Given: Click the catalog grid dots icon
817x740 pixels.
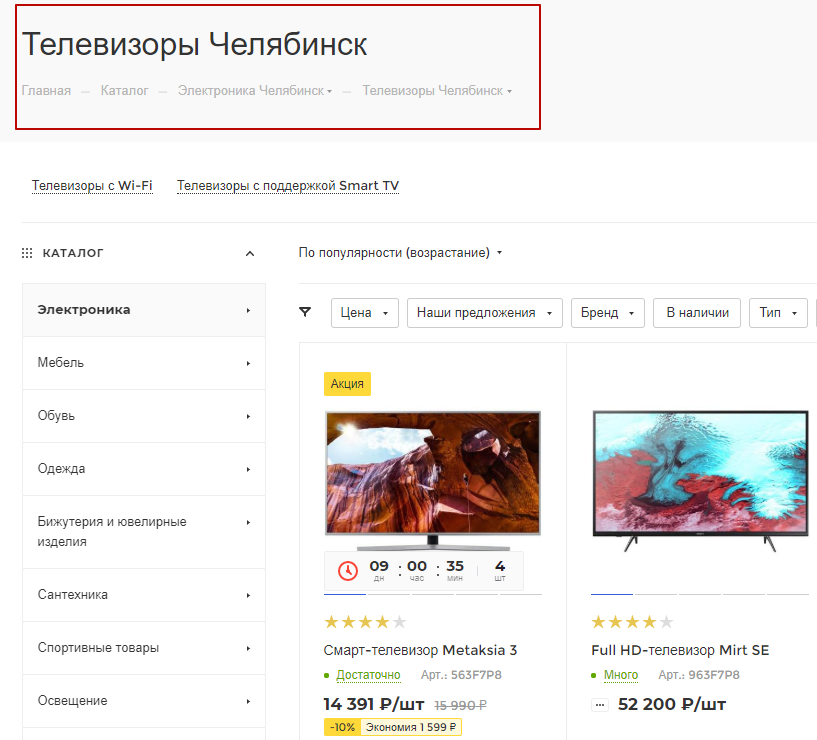Looking at the screenshot, I should coord(27,253).
